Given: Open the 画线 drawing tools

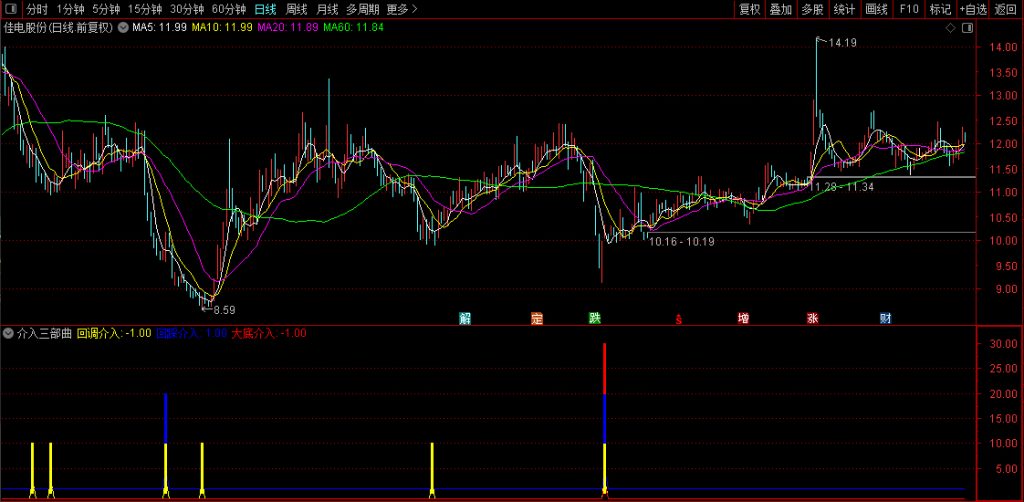Looking at the screenshot, I should click(877, 10).
